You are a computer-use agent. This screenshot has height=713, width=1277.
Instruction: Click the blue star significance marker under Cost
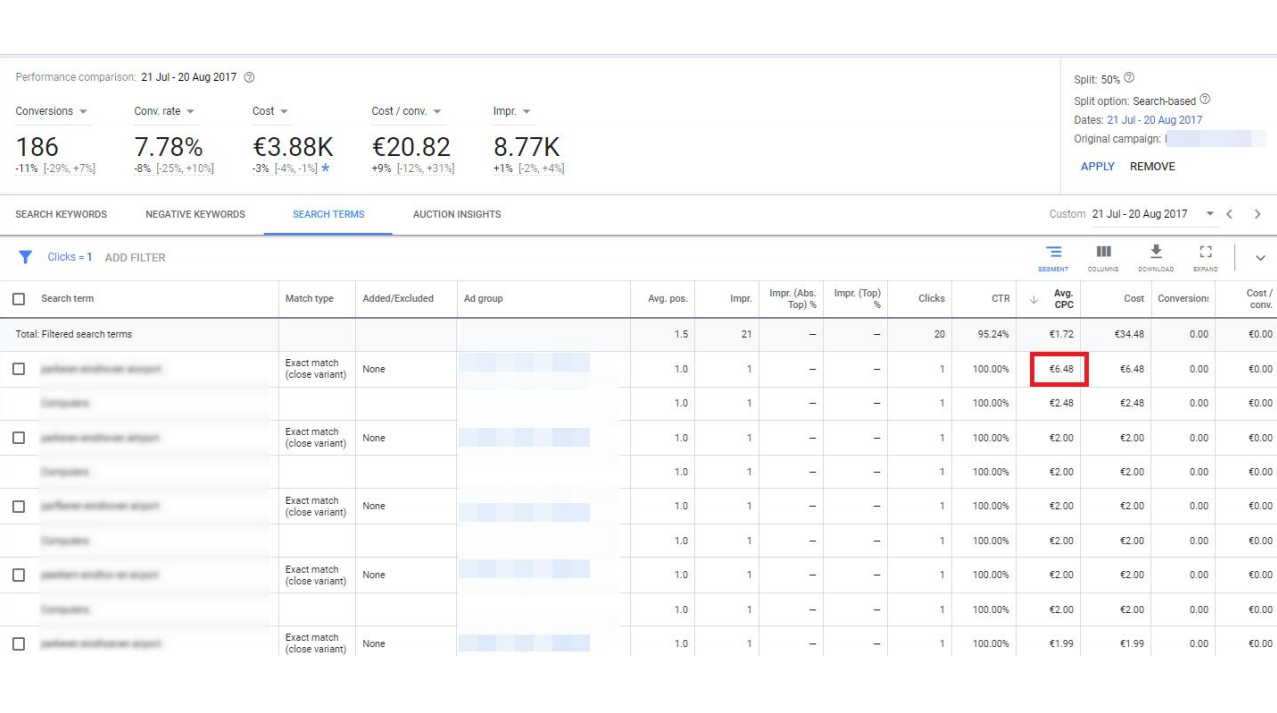click(325, 168)
